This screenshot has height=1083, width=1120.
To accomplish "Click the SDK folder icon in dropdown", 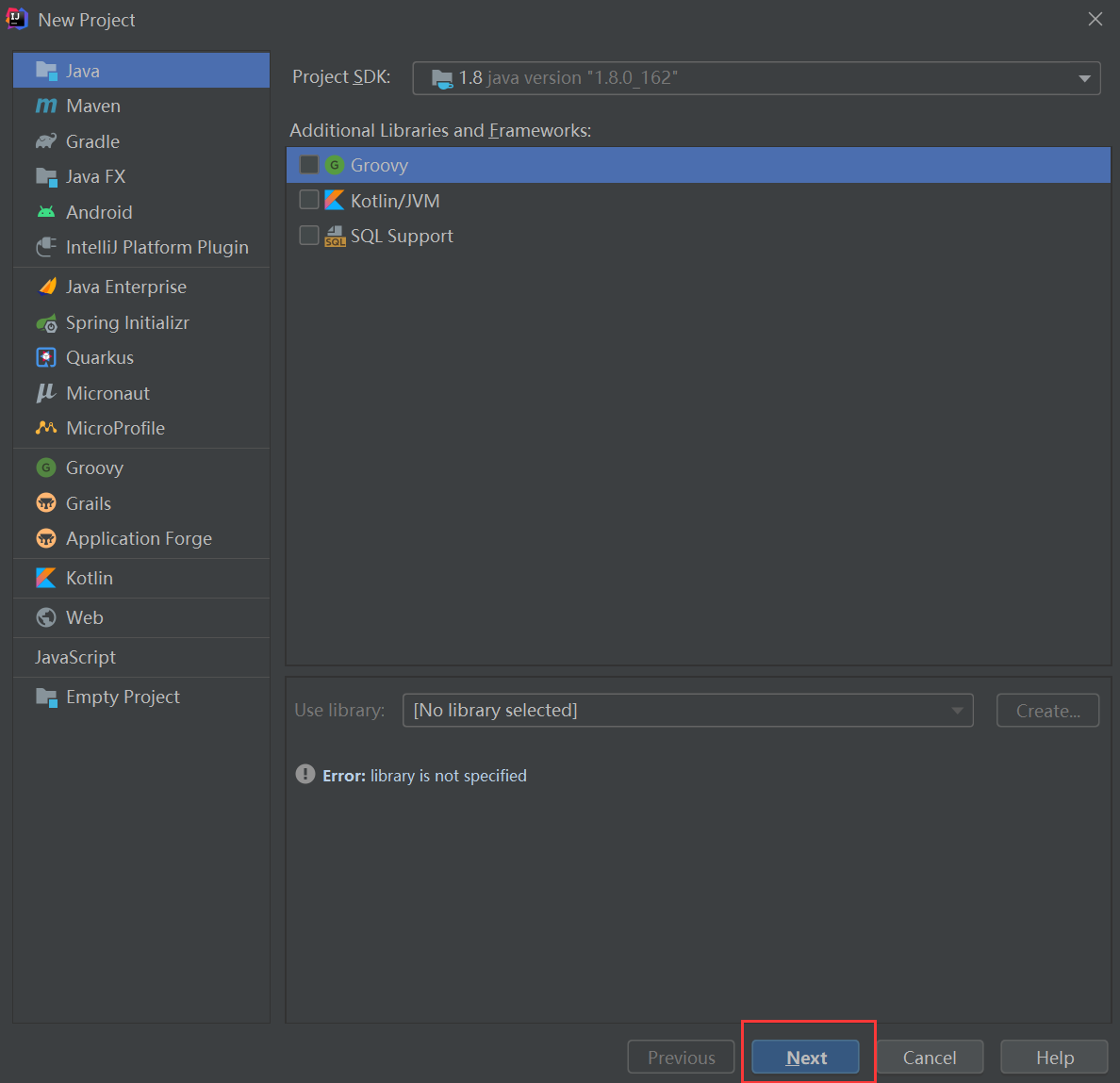I will tap(442, 78).
